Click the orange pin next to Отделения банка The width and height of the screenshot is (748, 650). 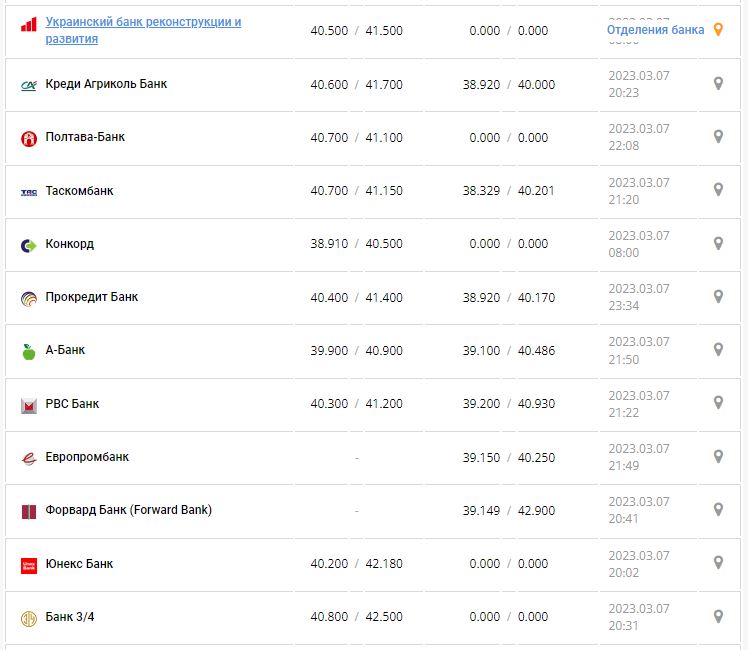point(717,30)
